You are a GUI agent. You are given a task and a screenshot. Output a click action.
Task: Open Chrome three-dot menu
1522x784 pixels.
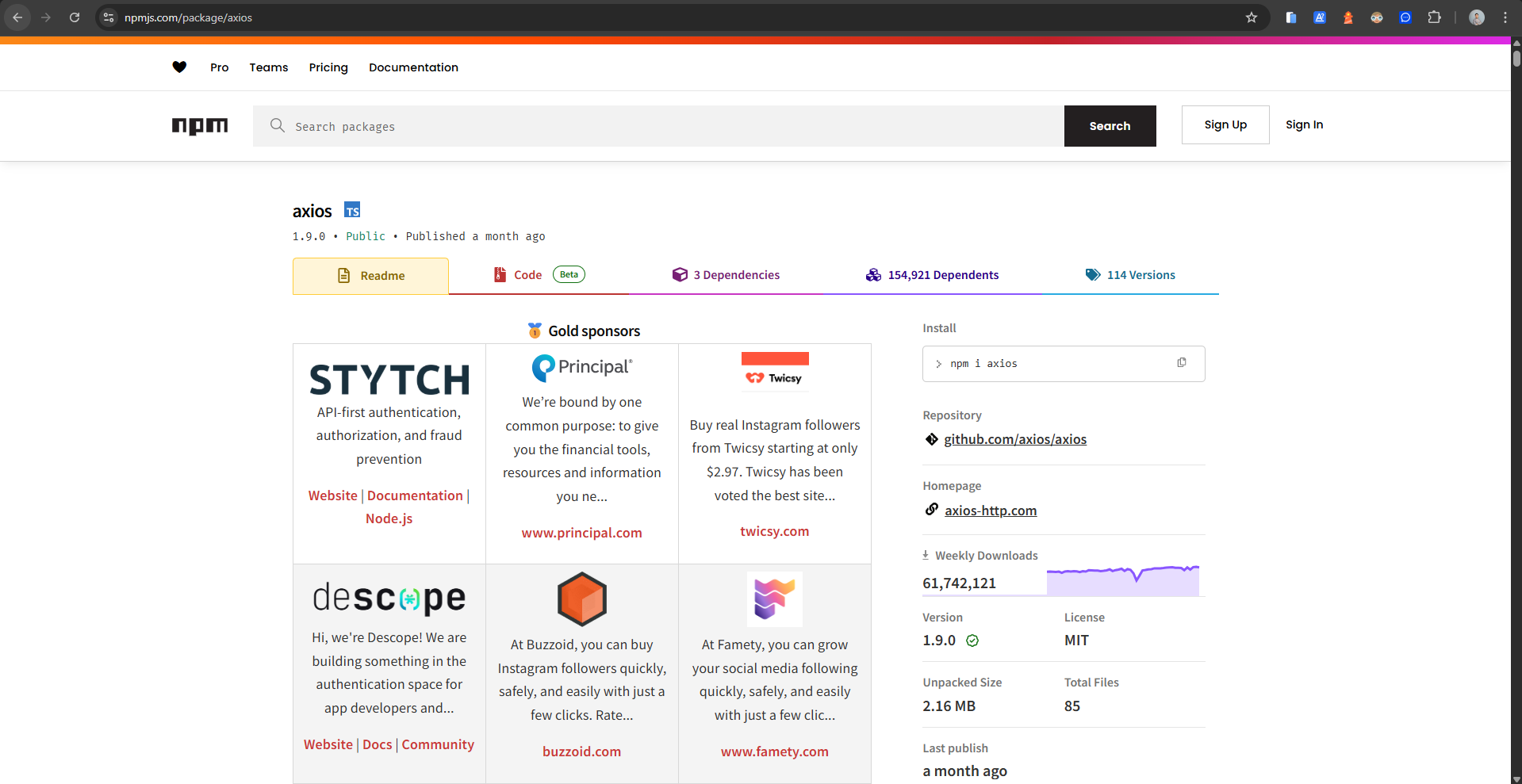click(1505, 17)
